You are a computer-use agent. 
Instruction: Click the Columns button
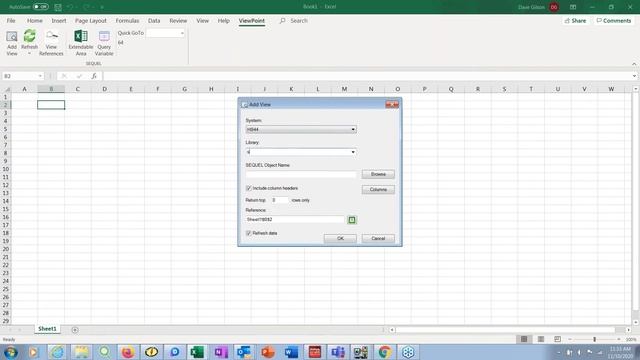click(x=378, y=189)
